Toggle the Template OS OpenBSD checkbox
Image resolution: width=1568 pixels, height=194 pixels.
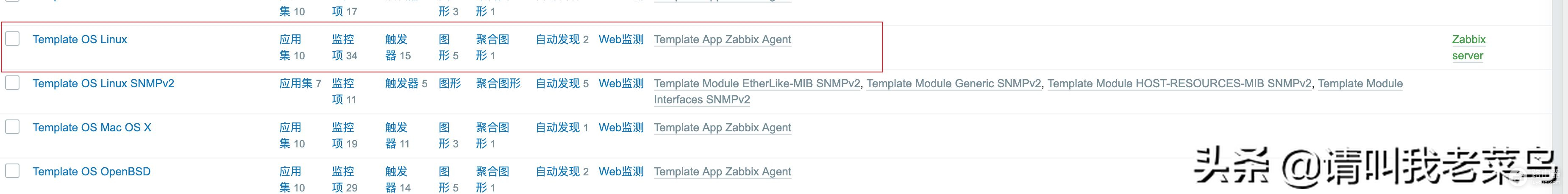click(x=12, y=171)
